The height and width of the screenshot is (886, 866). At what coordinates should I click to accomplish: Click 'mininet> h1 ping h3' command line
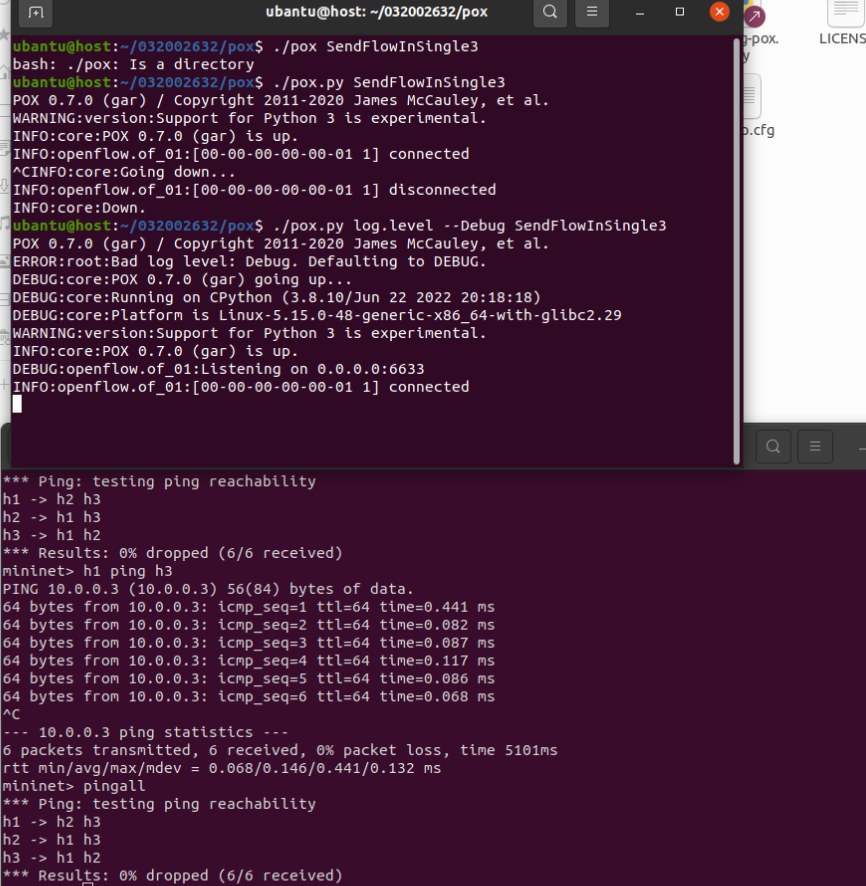point(88,571)
